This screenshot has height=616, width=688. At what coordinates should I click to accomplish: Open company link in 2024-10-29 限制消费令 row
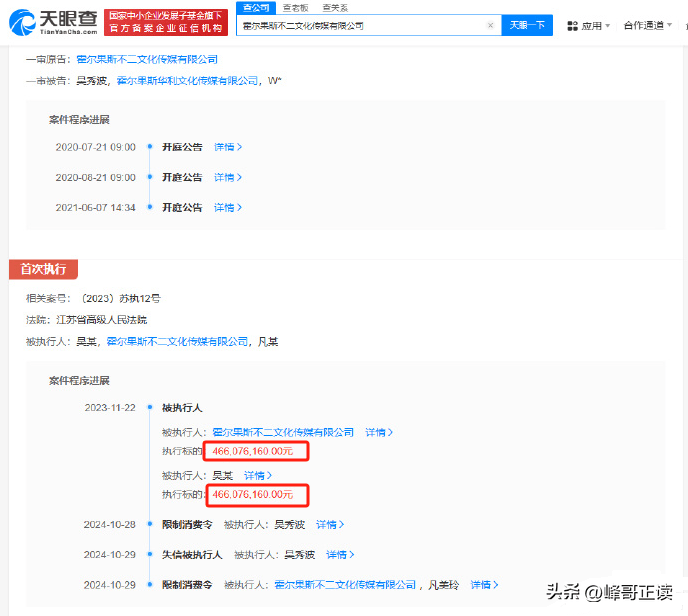click(x=345, y=585)
